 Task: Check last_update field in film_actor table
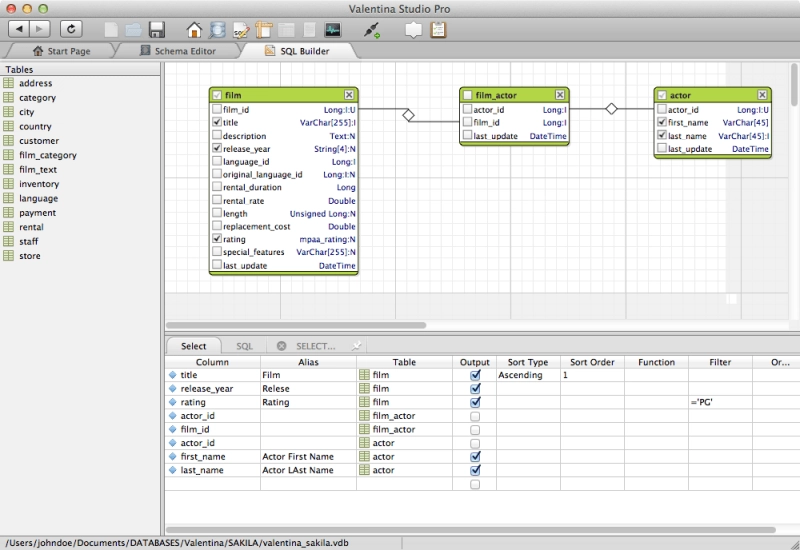pyautogui.click(x=467, y=135)
